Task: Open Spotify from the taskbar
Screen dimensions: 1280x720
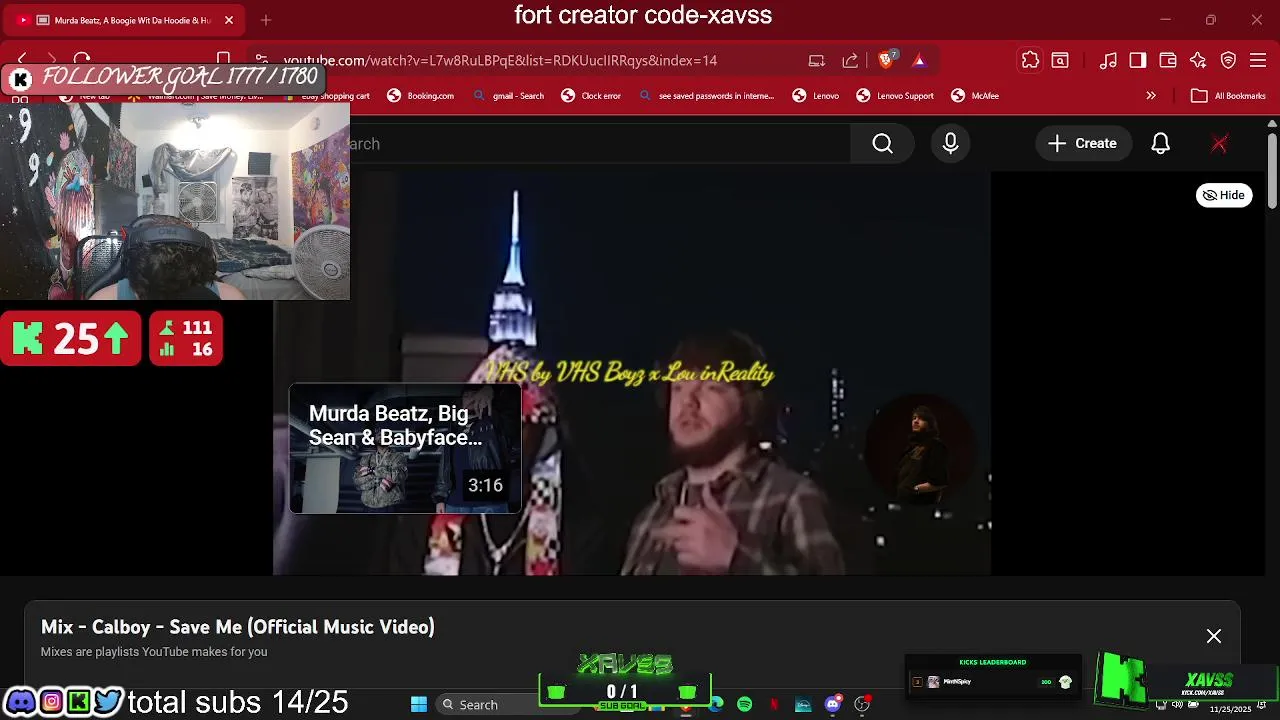Action: pyautogui.click(x=745, y=705)
